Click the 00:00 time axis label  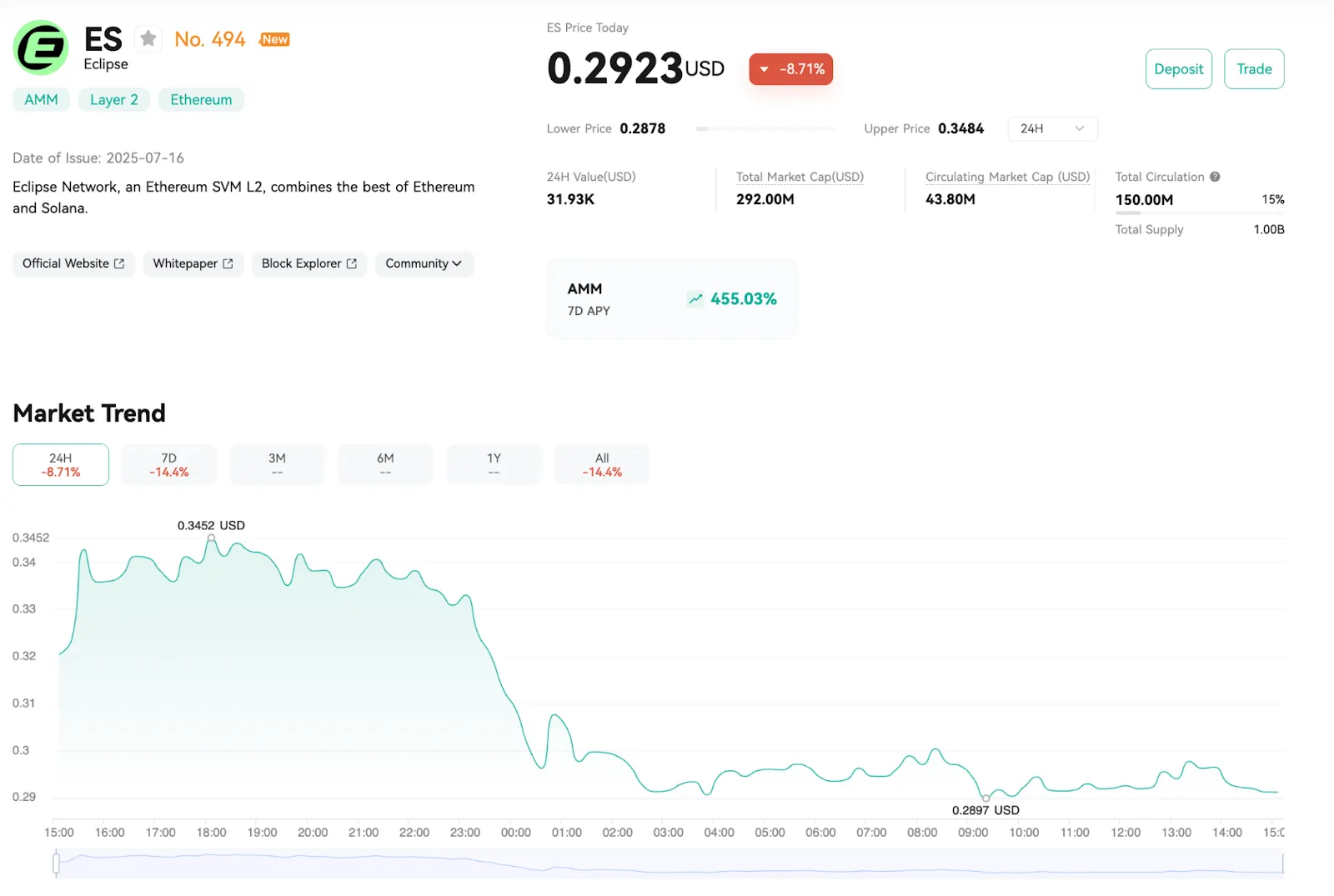click(516, 833)
